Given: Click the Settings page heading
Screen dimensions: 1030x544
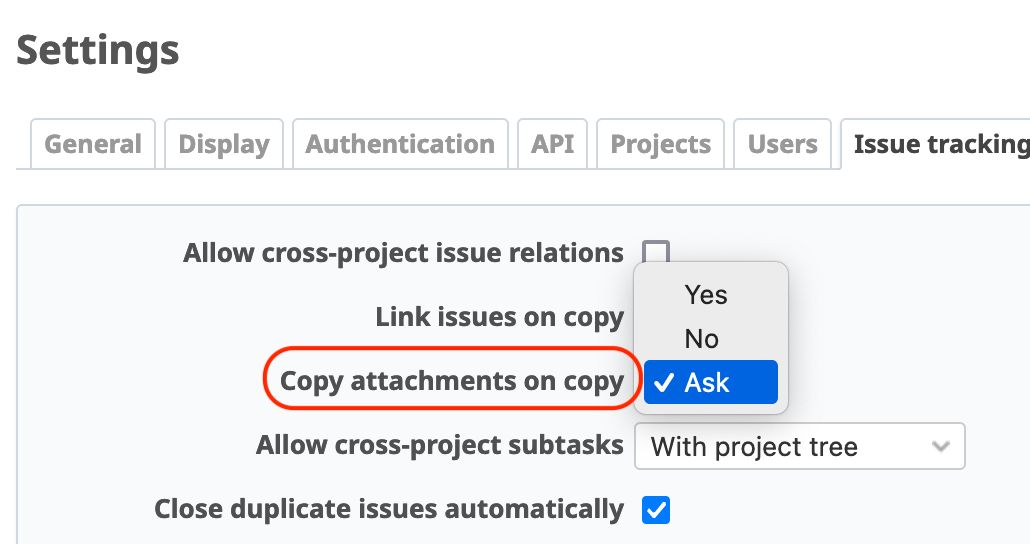Looking at the screenshot, I should tap(98, 50).
